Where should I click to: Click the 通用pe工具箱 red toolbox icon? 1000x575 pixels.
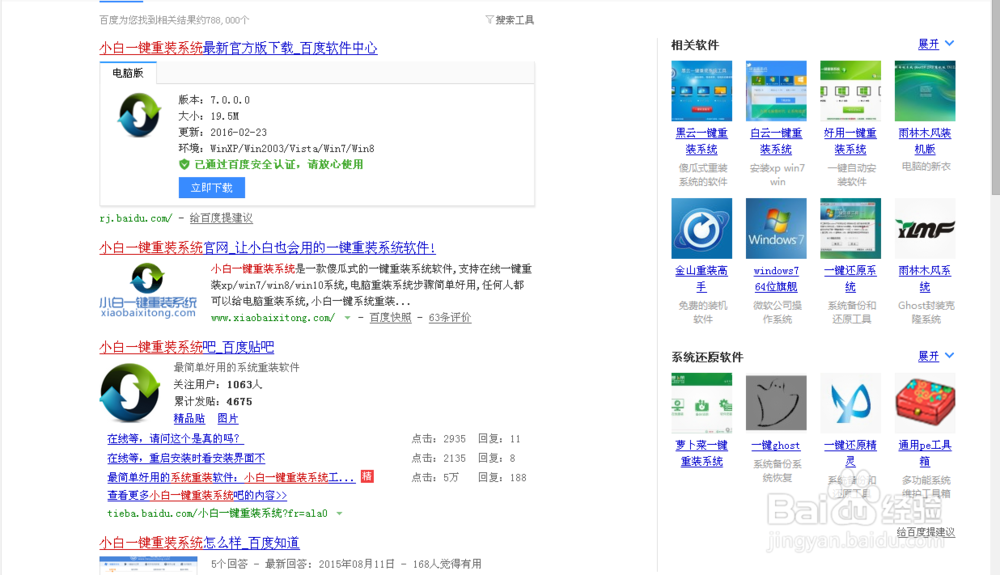(x=925, y=403)
